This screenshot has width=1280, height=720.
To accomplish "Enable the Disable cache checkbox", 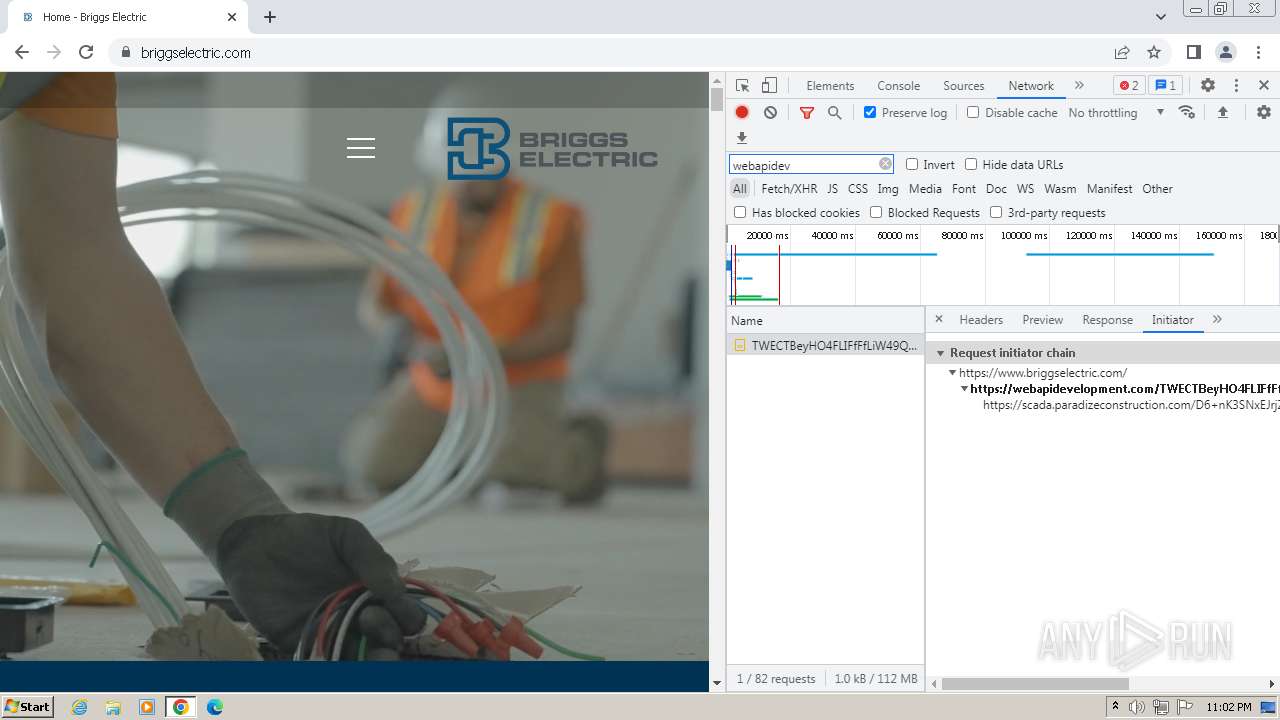I will [973, 112].
